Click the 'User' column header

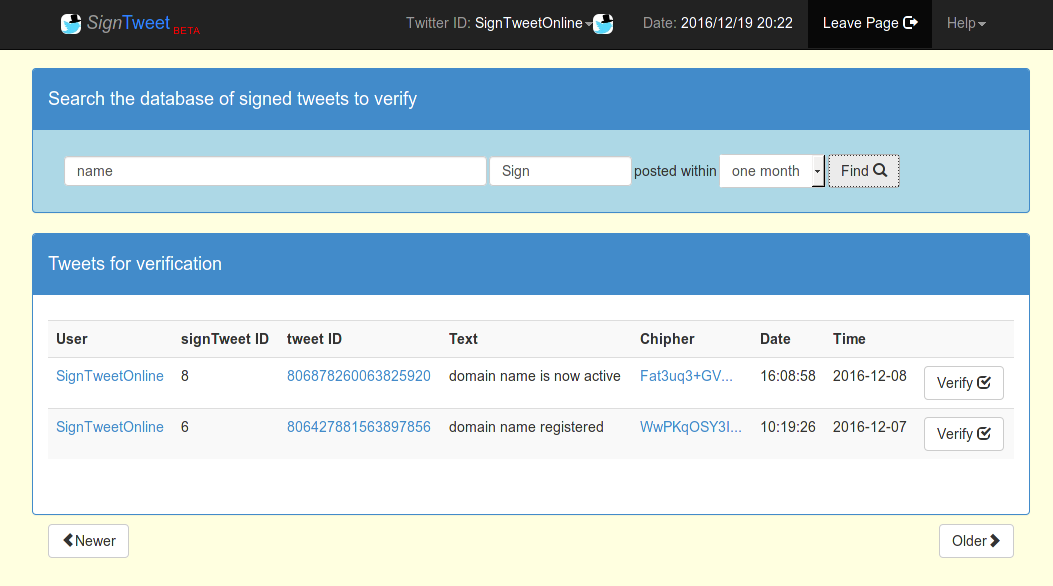coord(72,339)
